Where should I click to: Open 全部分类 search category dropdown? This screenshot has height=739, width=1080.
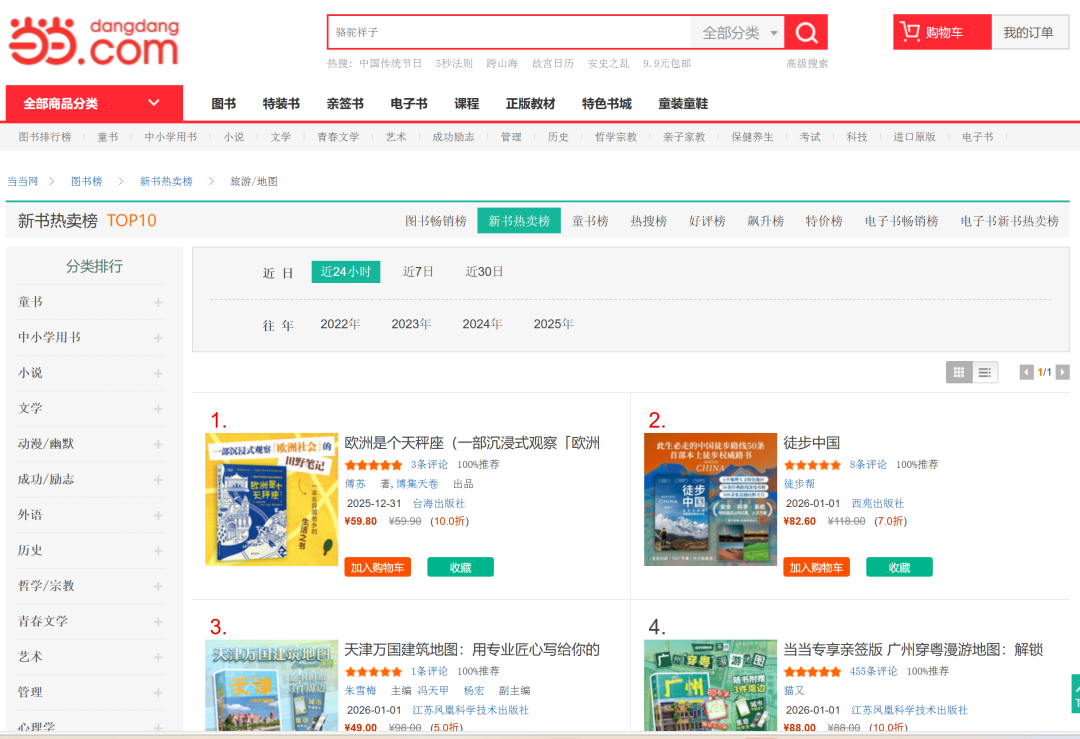pyautogui.click(x=738, y=32)
